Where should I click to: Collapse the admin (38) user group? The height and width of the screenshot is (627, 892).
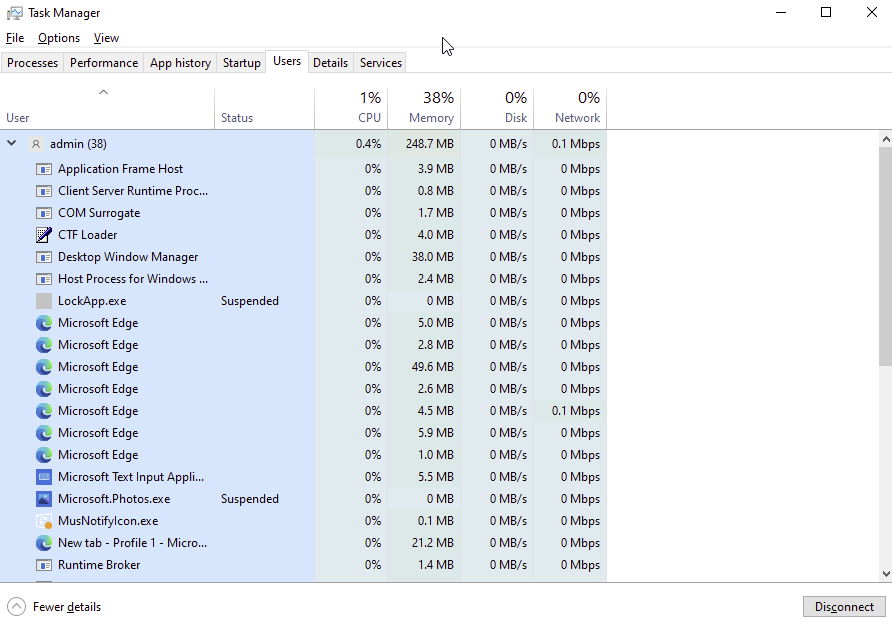[x=11, y=143]
